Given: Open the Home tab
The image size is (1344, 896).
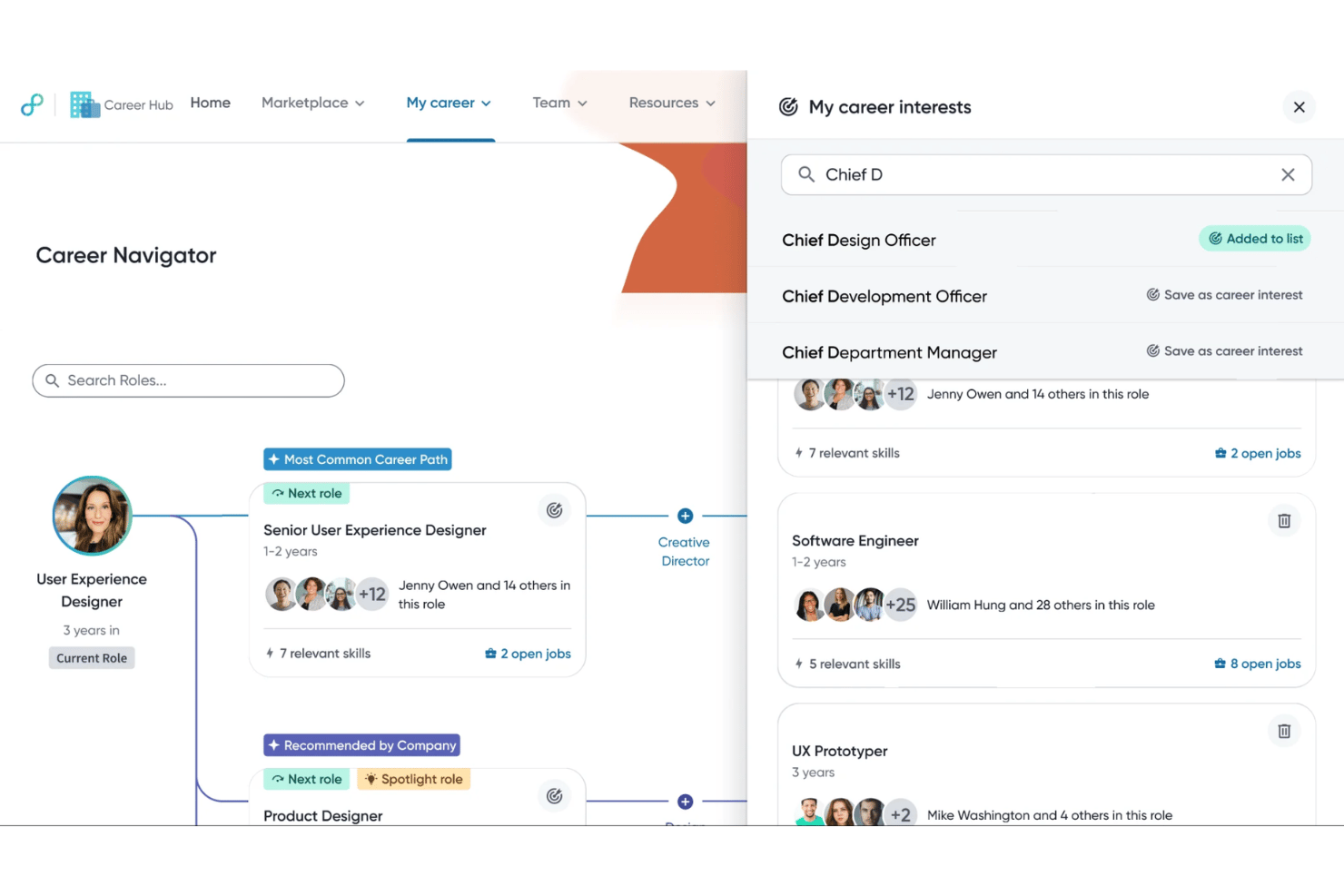Looking at the screenshot, I should [x=210, y=103].
